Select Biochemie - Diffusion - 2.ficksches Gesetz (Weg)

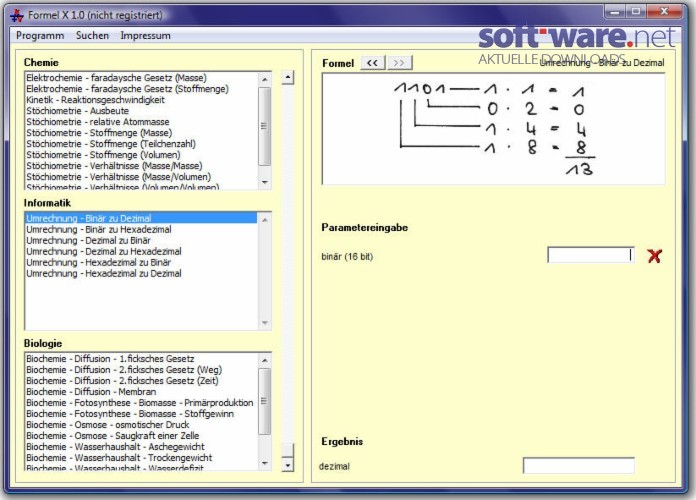tap(141, 370)
